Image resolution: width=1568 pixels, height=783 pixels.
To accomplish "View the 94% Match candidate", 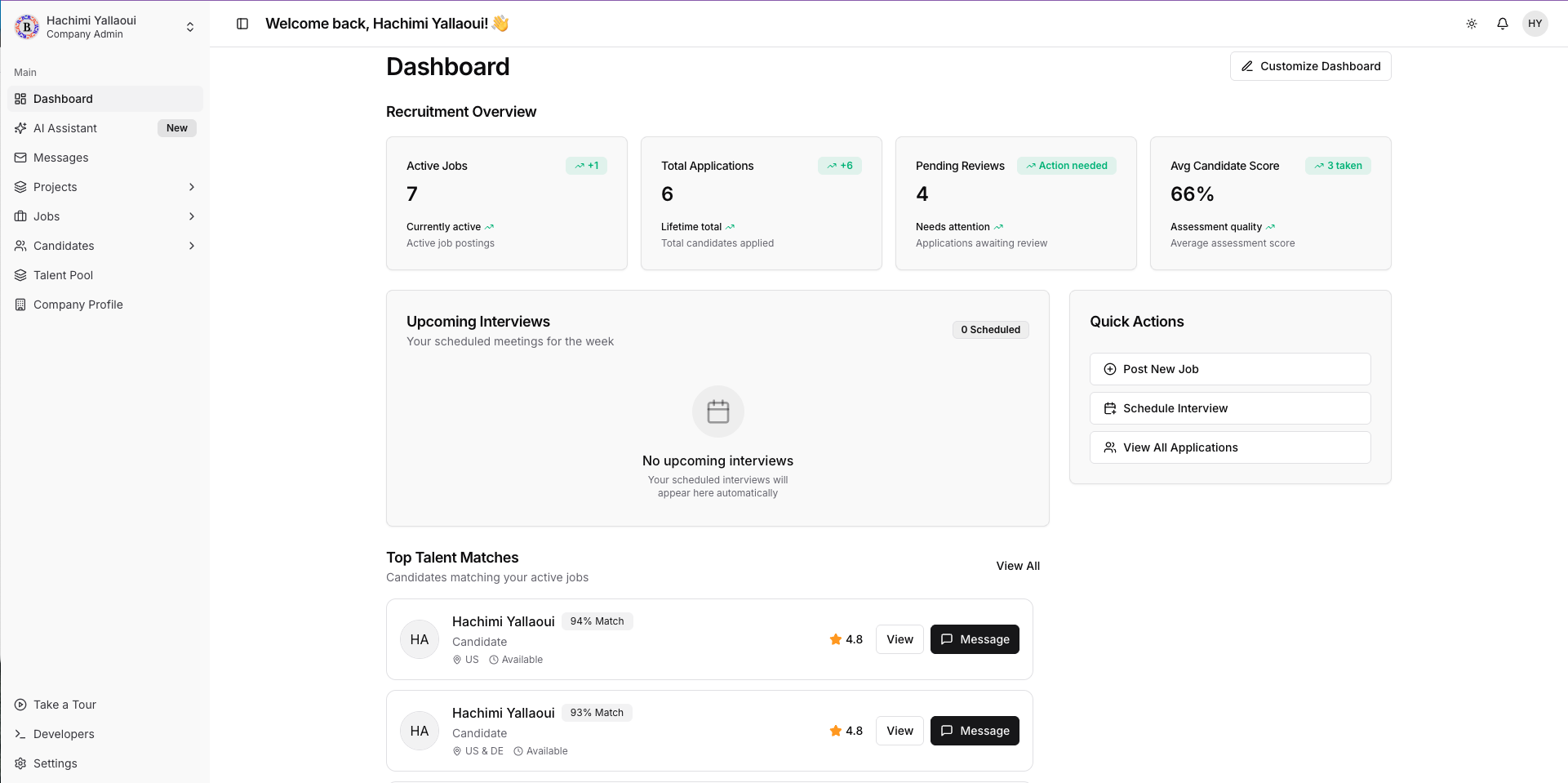I will pos(899,639).
